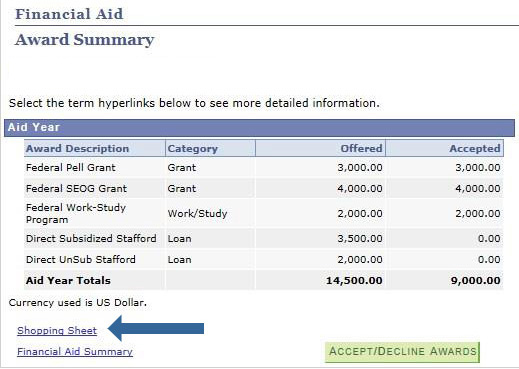Click the Accept/Decline Awards button
Viewport: 519px width, 369px height.
pos(402,352)
